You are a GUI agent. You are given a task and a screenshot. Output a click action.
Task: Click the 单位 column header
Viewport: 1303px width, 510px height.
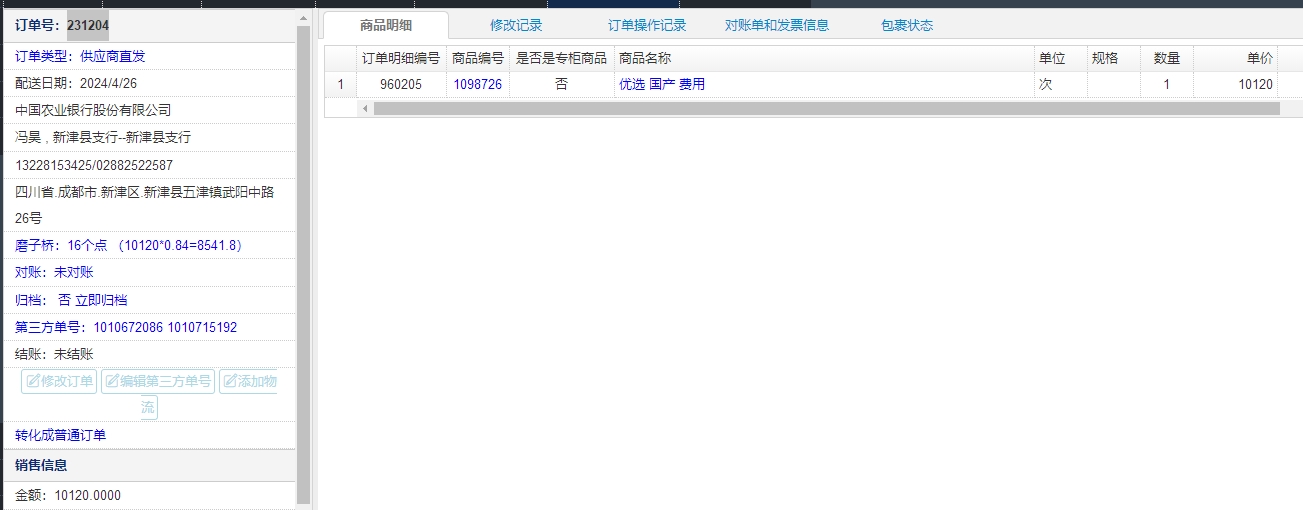1060,58
